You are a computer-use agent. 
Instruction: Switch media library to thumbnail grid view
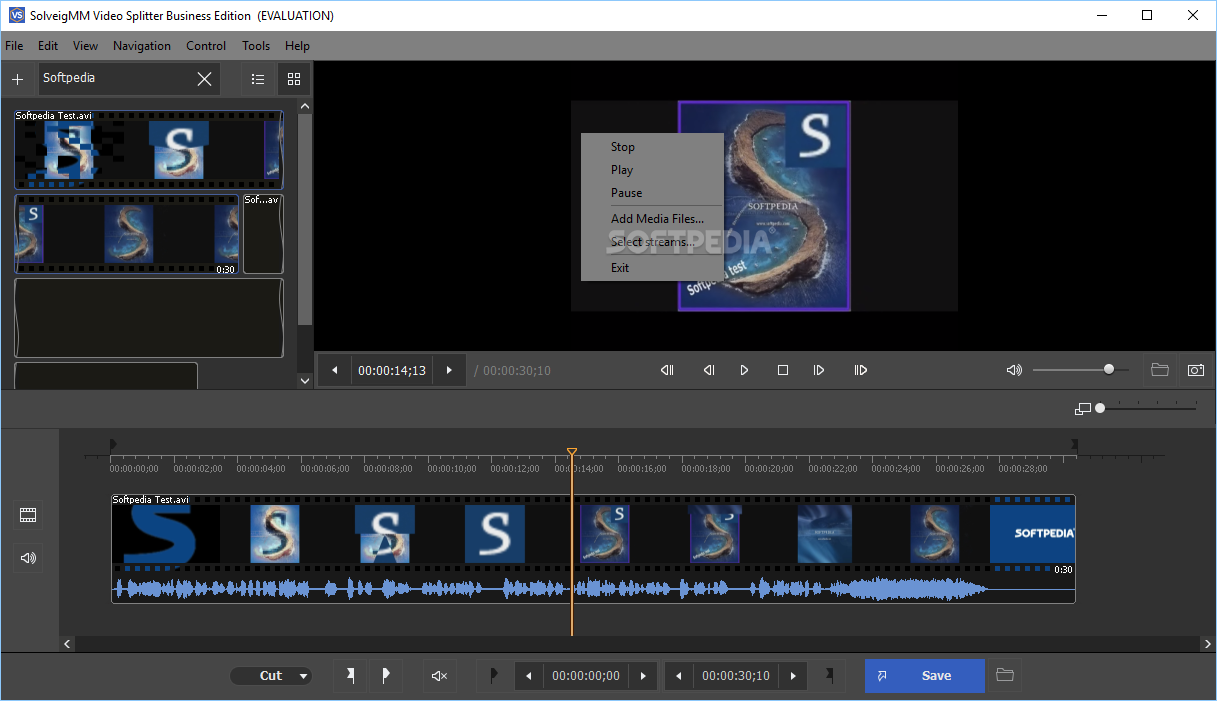click(294, 79)
